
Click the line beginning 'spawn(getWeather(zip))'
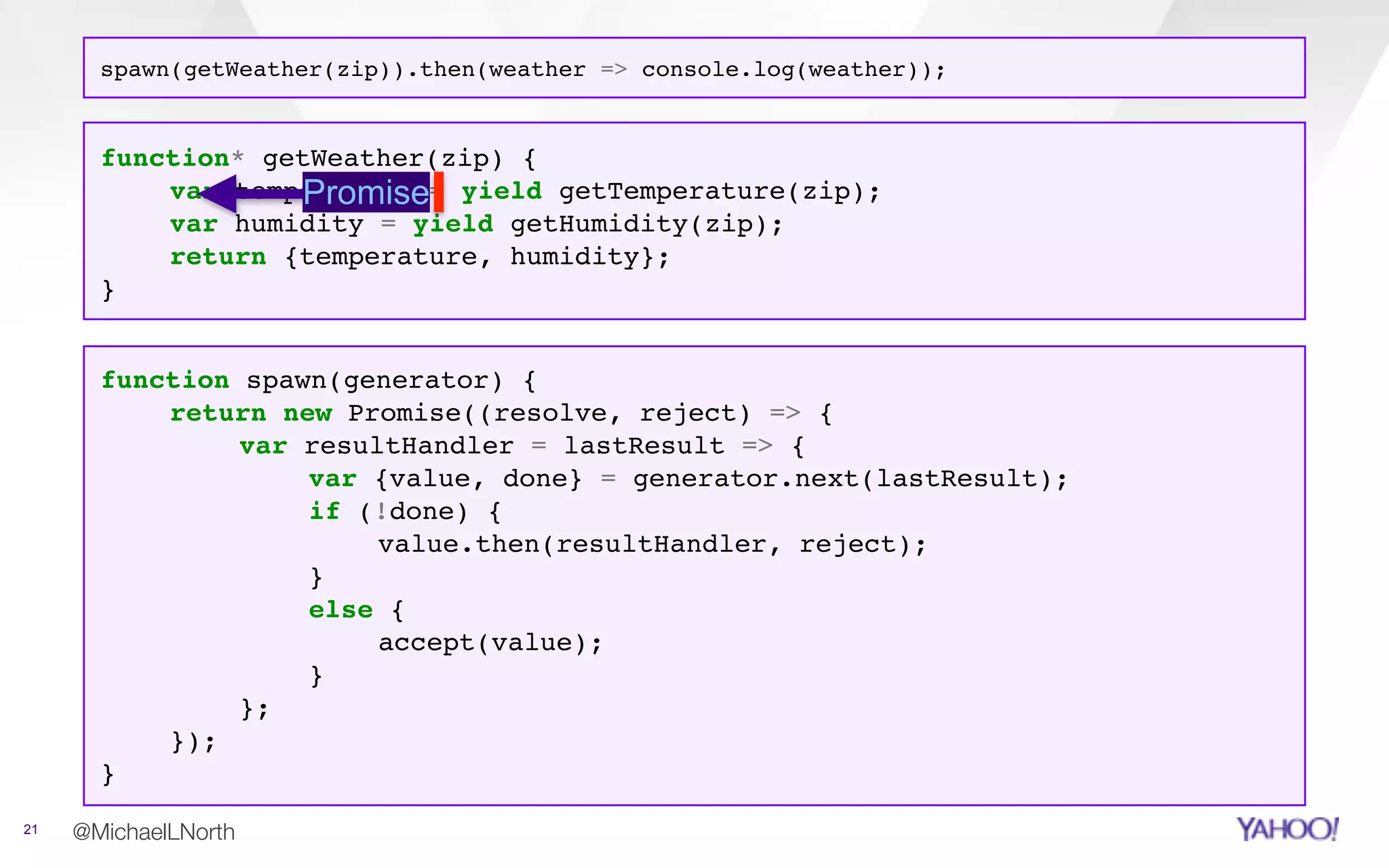523,69
